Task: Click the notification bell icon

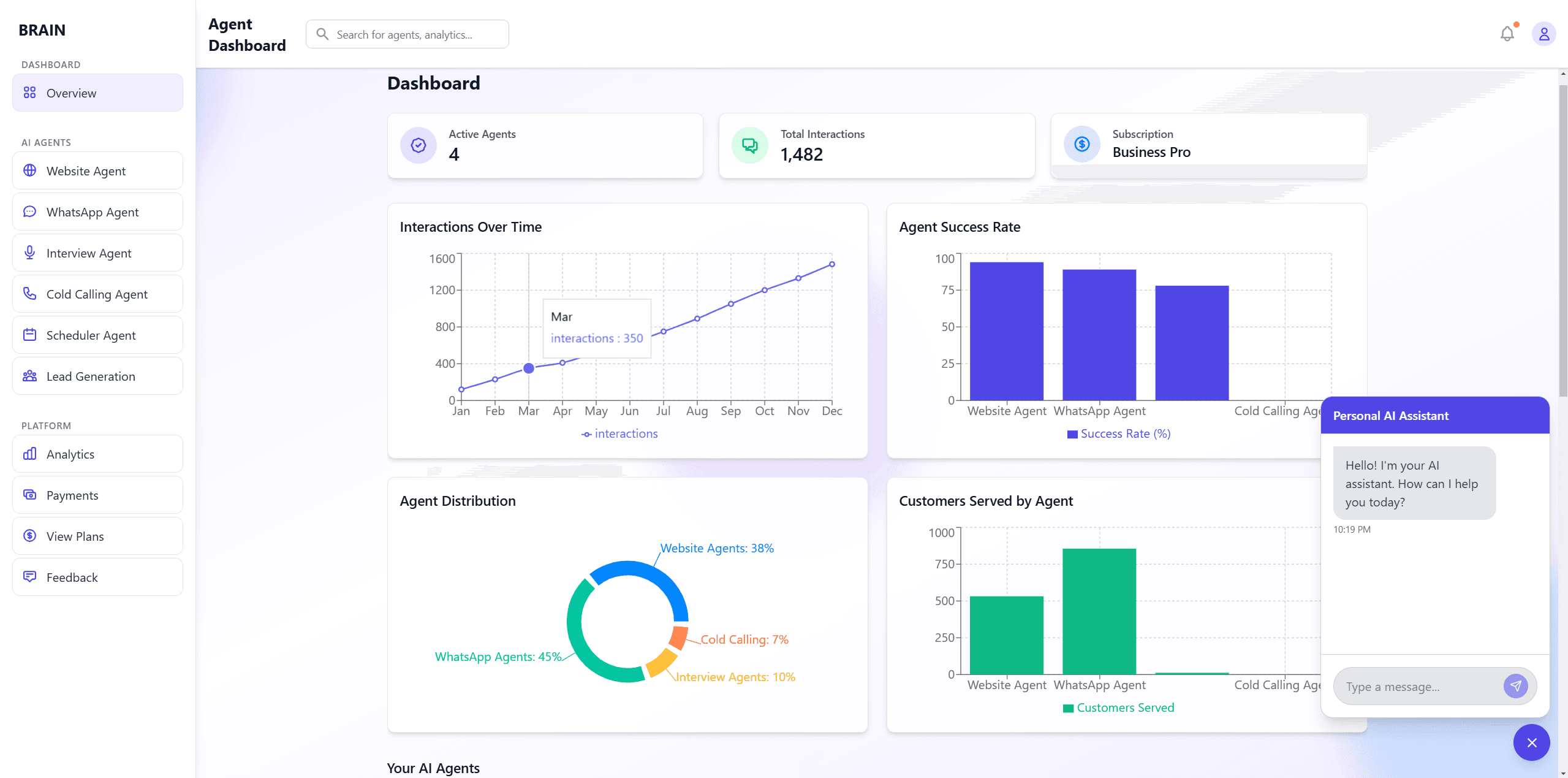Action: click(1507, 34)
